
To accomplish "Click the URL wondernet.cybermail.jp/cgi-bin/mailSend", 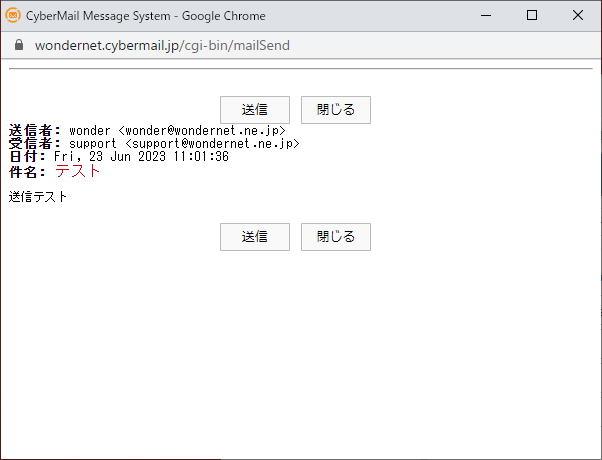I will 162,45.
